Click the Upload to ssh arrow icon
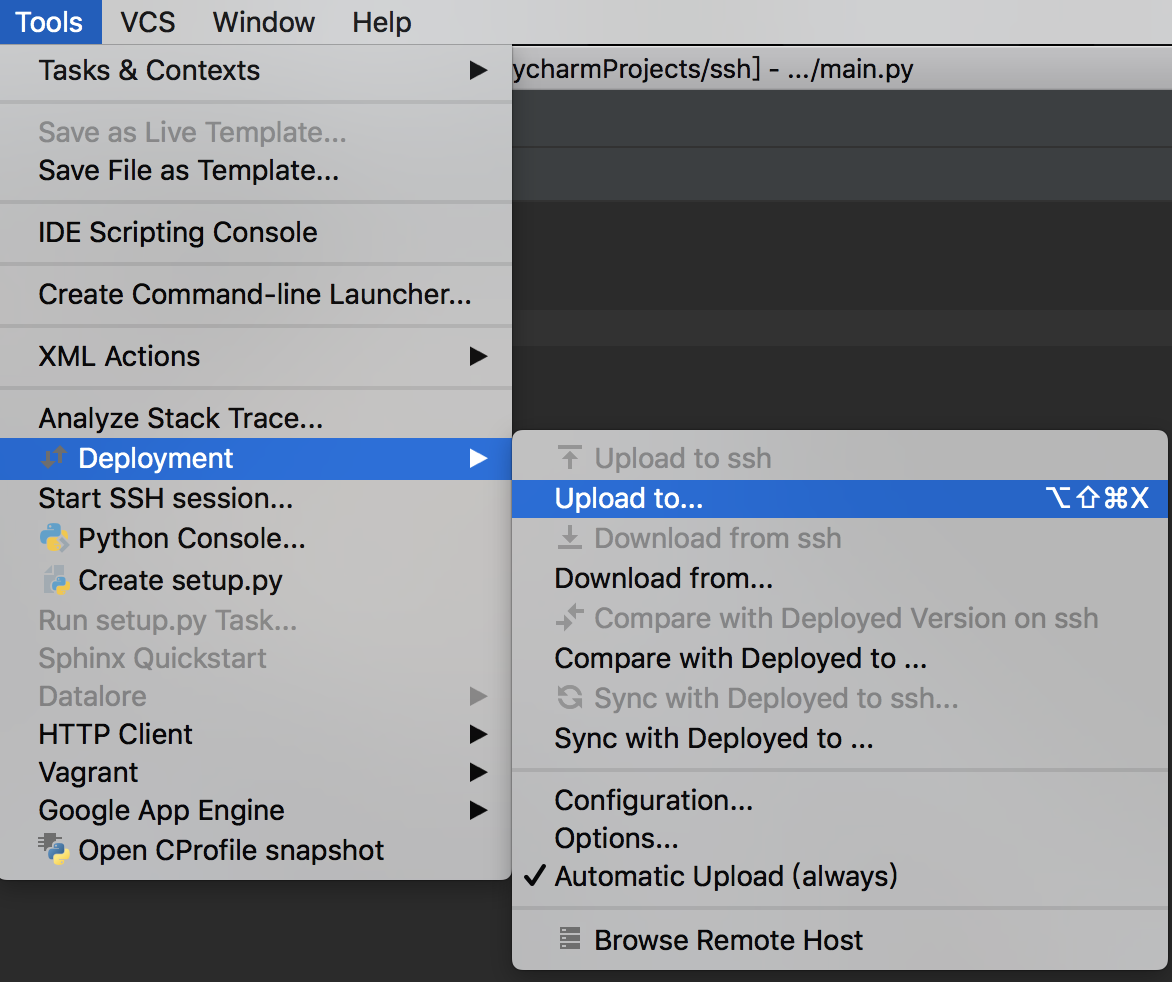The image size is (1172, 982). tap(570, 457)
